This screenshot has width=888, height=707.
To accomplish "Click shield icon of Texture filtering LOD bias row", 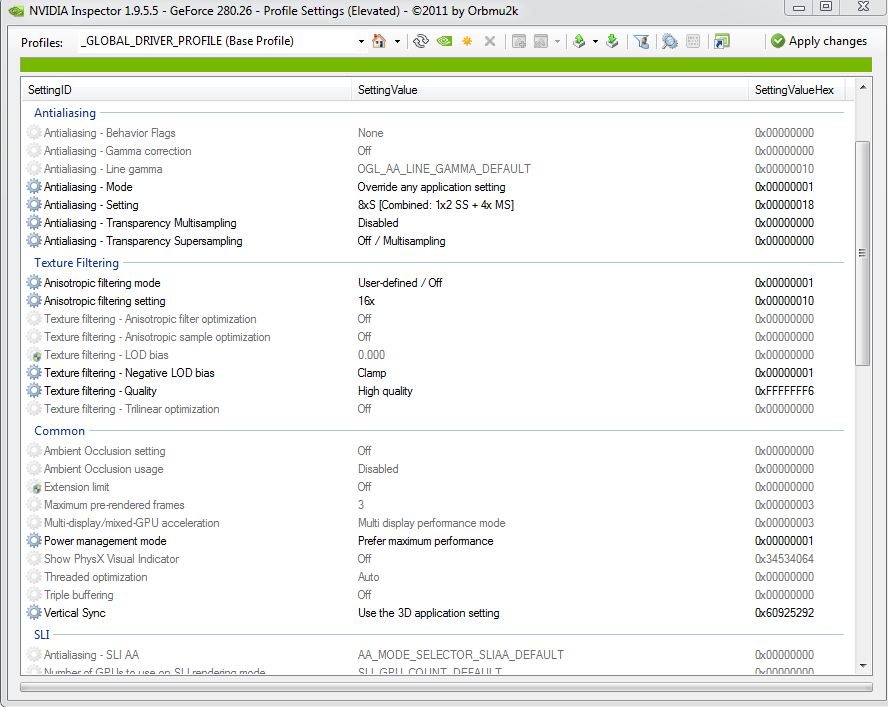I will [35, 355].
